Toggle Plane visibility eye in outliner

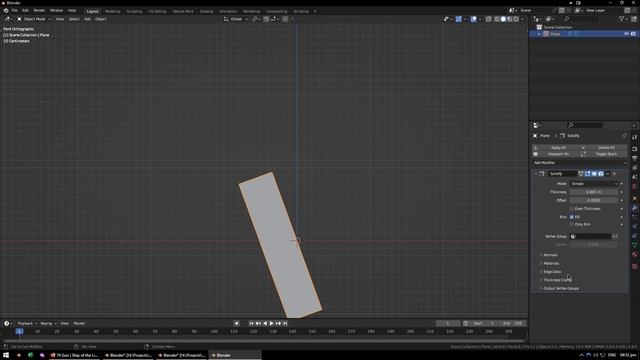click(x=626, y=34)
